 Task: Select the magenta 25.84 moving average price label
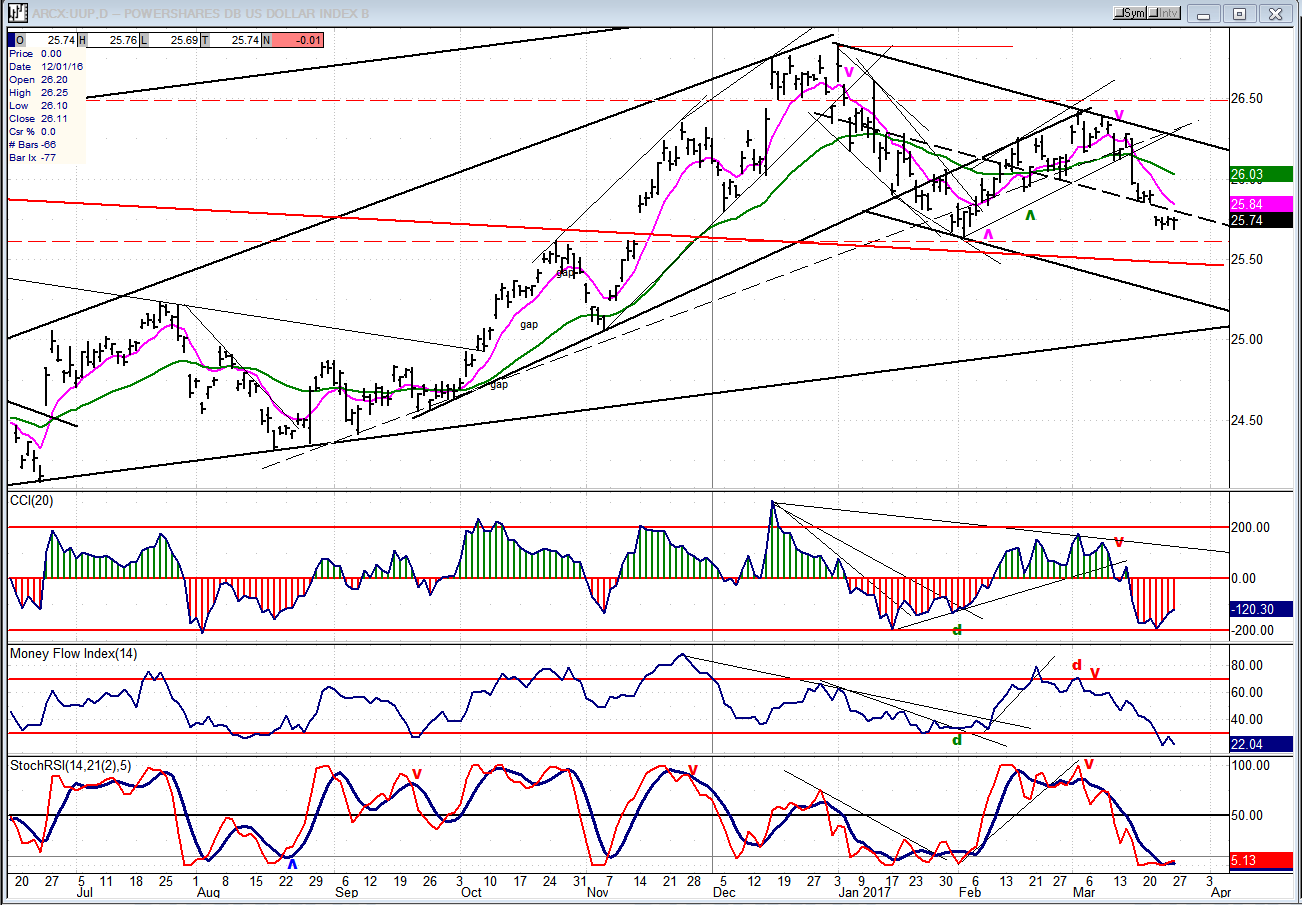(1260, 204)
